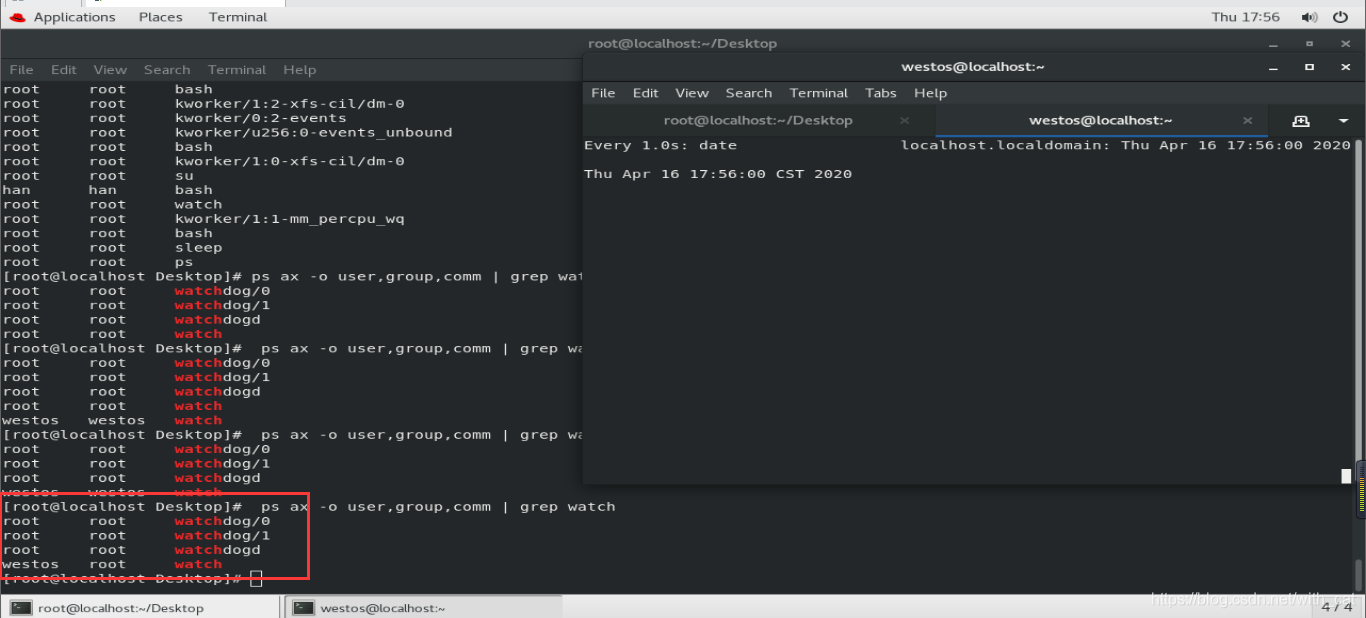Minimize the westos@localhost:~ window
The height and width of the screenshot is (618, 1366).
[x=1273, y=67]
